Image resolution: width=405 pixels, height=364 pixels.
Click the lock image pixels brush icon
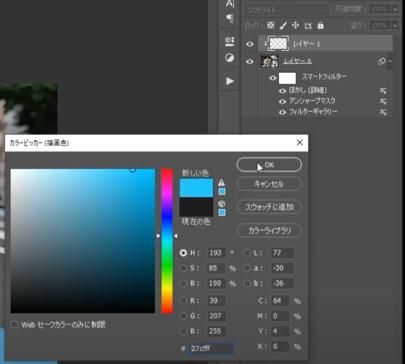283,25
